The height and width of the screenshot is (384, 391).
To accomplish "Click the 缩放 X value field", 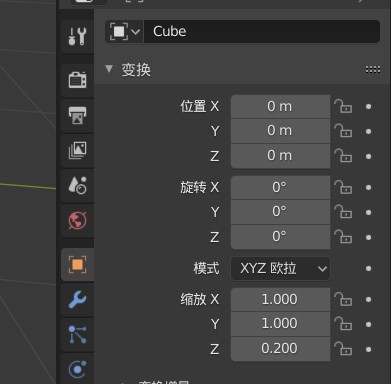I will pyautogui.click(x=280, y=300).
